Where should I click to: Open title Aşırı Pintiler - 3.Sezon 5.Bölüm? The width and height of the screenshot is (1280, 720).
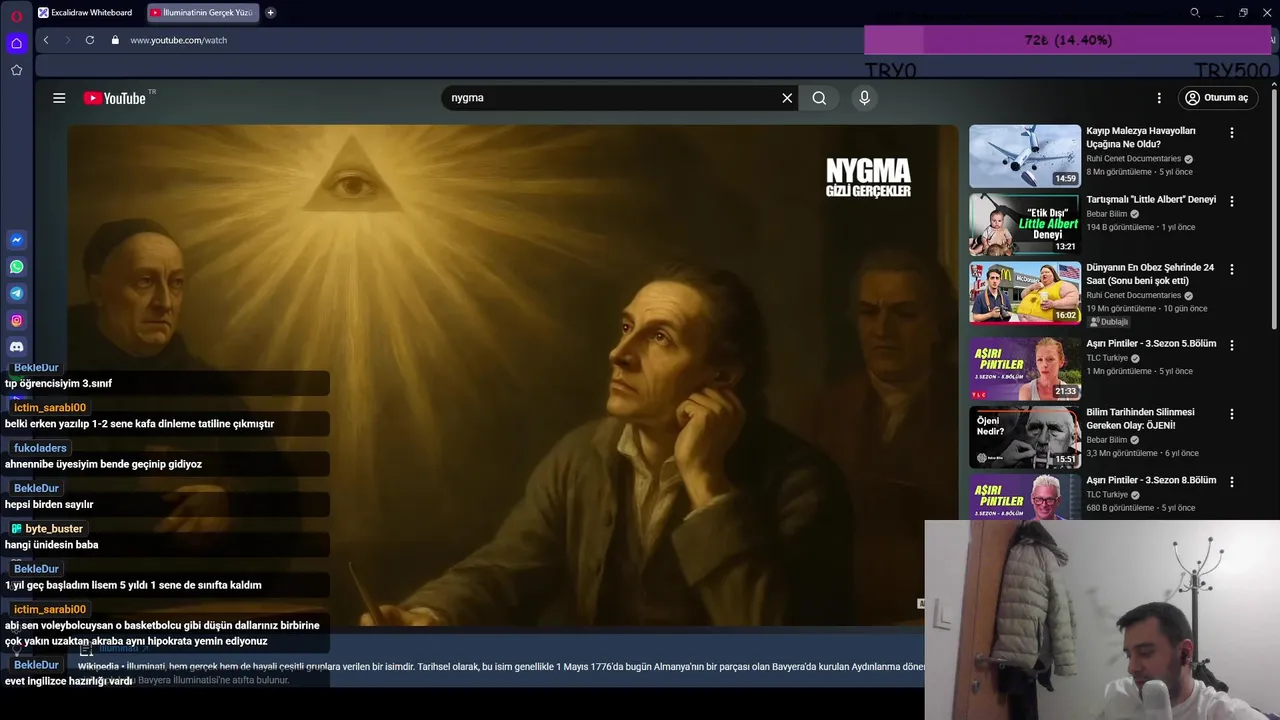pos(1151,344)
